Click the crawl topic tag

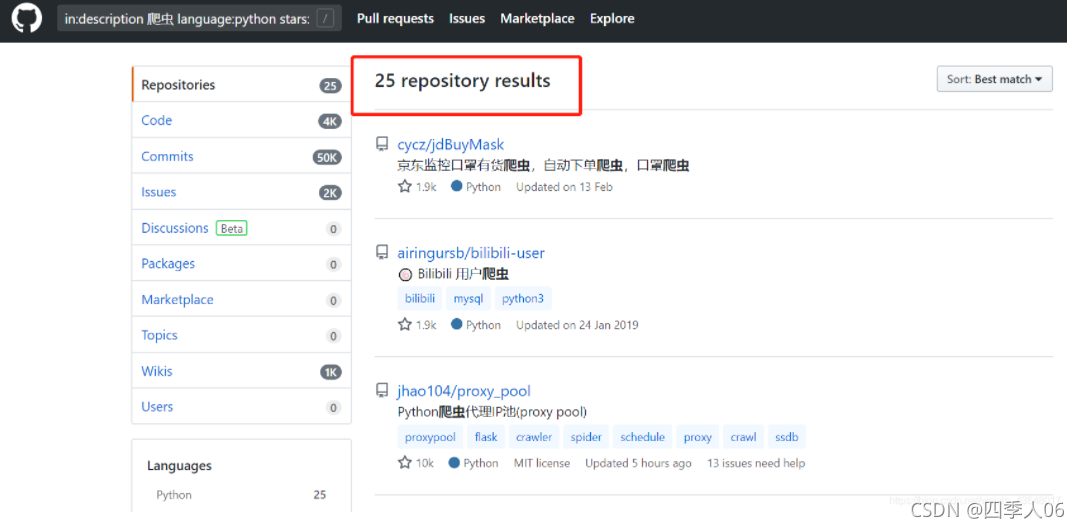coord(744,437)
